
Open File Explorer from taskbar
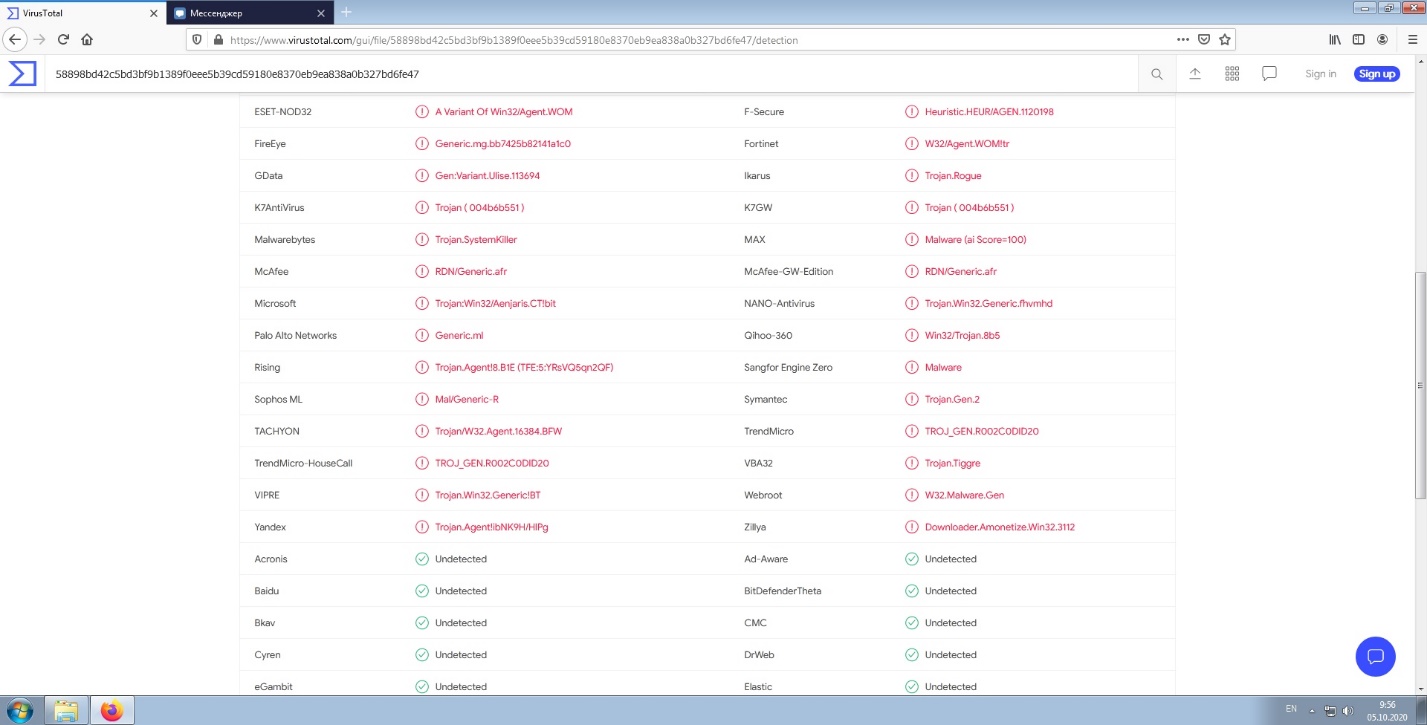click(x=66, y=711)
